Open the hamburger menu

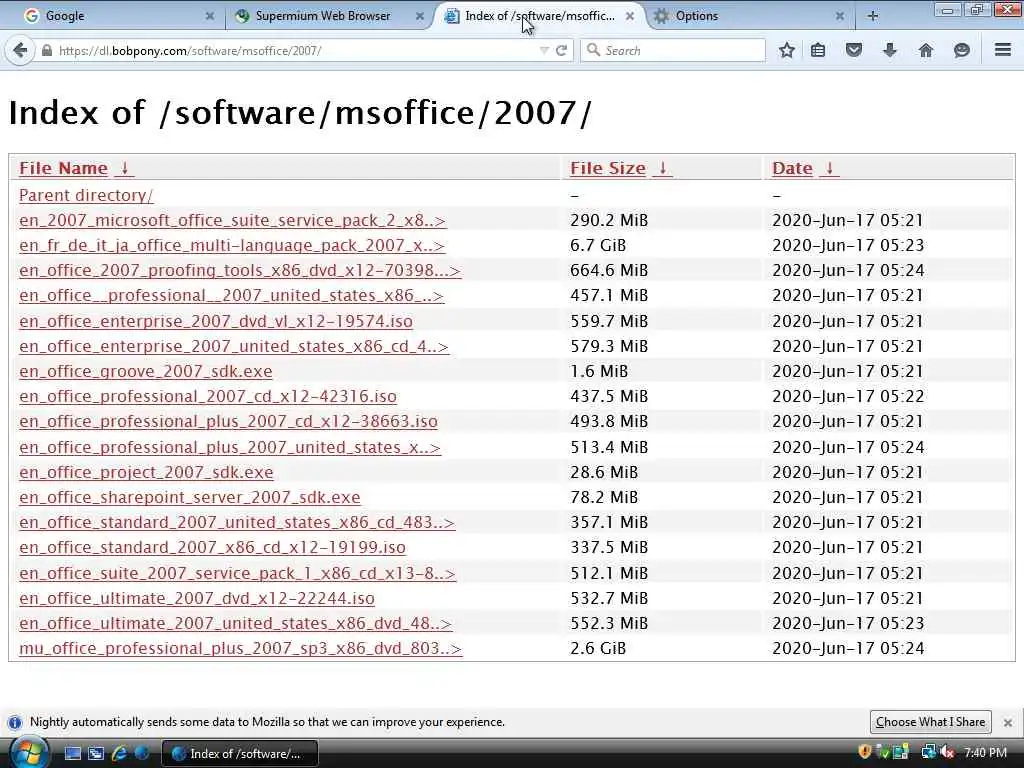point(1002,50)
